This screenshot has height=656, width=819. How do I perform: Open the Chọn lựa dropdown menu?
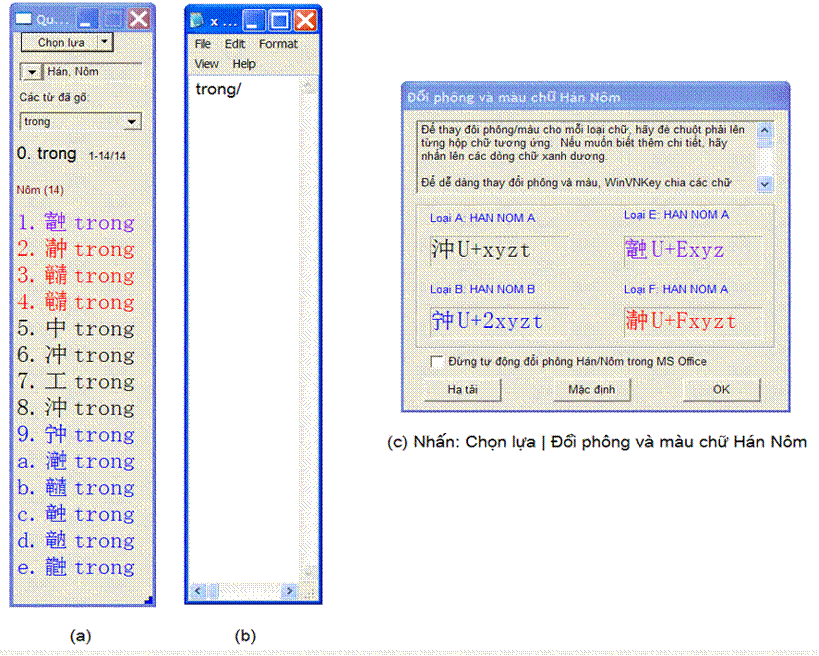pyautogui.click(x=67, y=42)
